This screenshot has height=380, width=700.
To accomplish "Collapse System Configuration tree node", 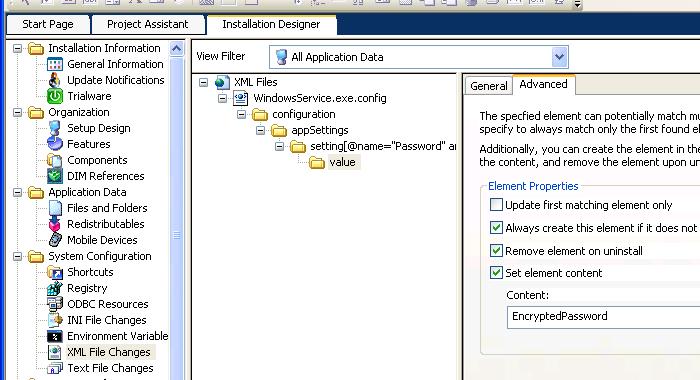I will [x=17, y=256].
